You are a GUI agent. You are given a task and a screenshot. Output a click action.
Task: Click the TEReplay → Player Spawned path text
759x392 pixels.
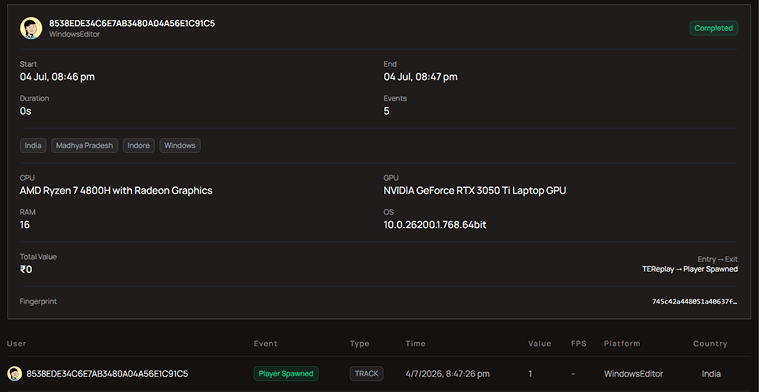click(690, 269)
